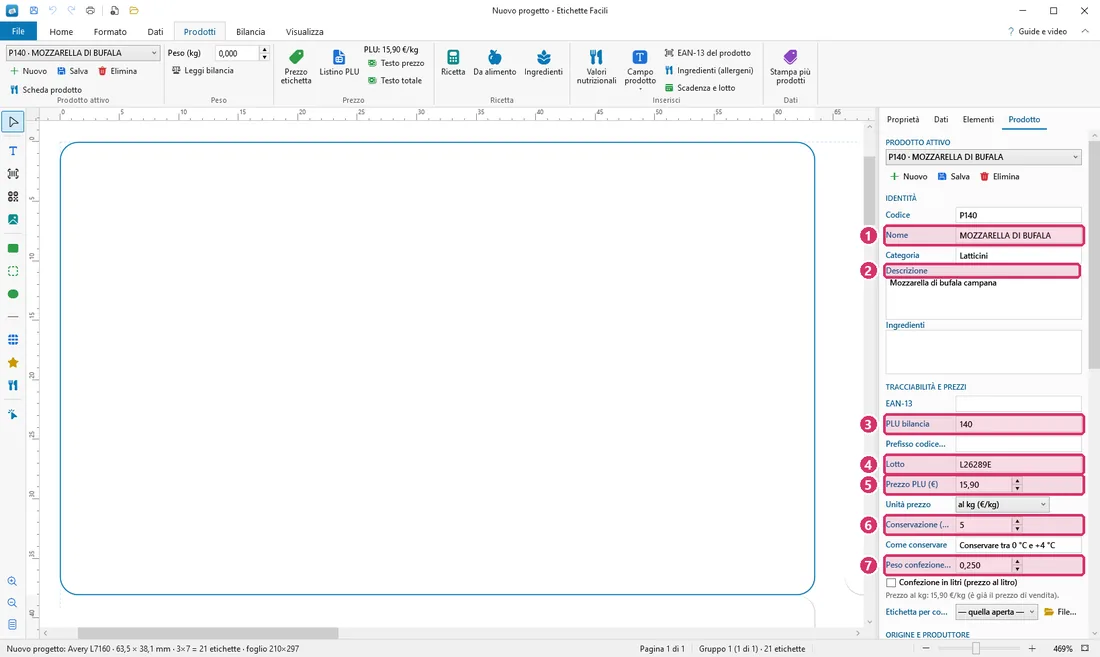Open the Campo prodotto dropdown button

point(640,69)
